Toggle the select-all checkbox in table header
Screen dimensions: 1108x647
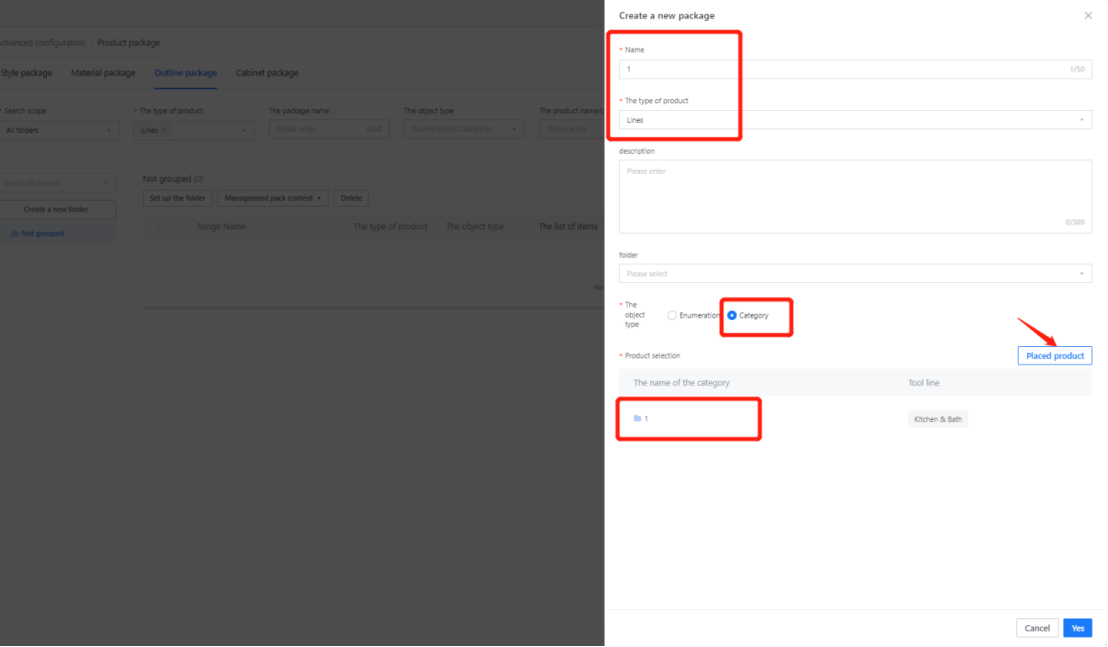click(154, 227)
